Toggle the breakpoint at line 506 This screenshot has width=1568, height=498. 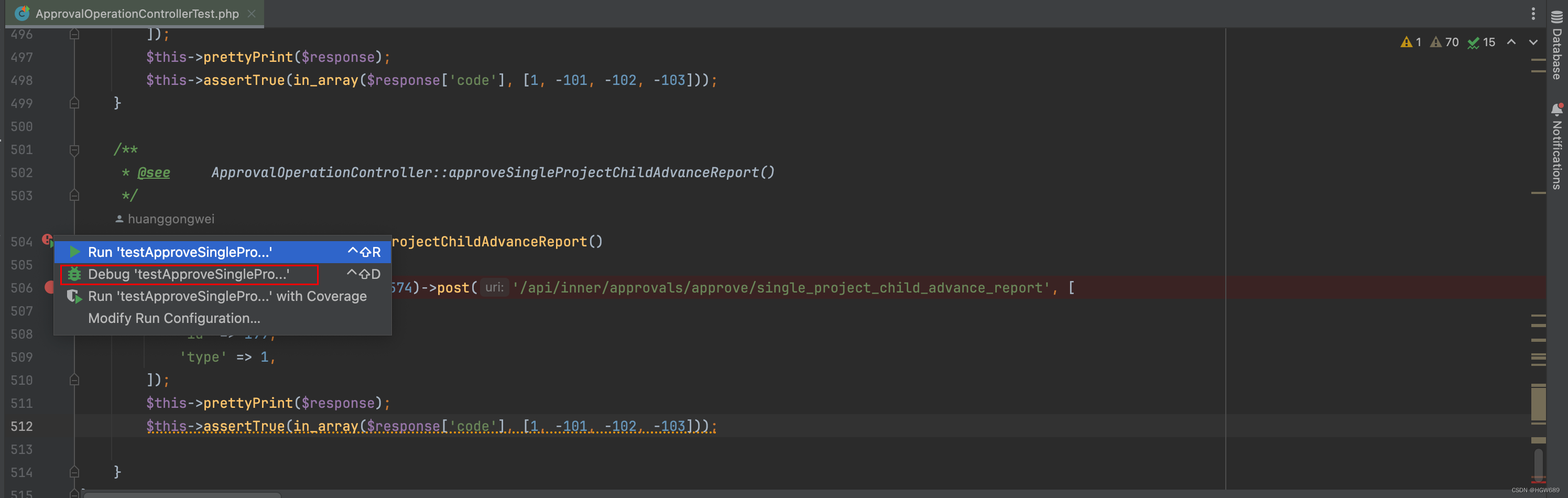tap(49, 287)
